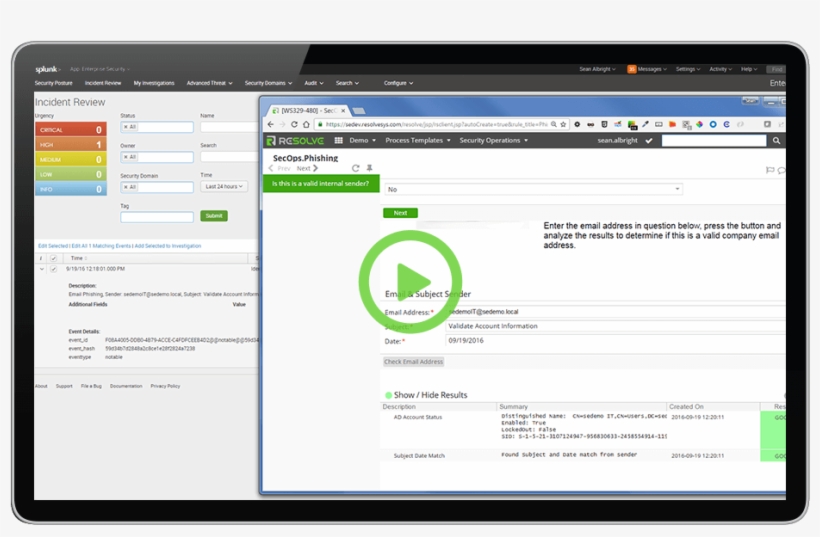The width and height of the screenshot is (820, 537).
Task: Click the Email Address field
Action: (x=616, y=312)
